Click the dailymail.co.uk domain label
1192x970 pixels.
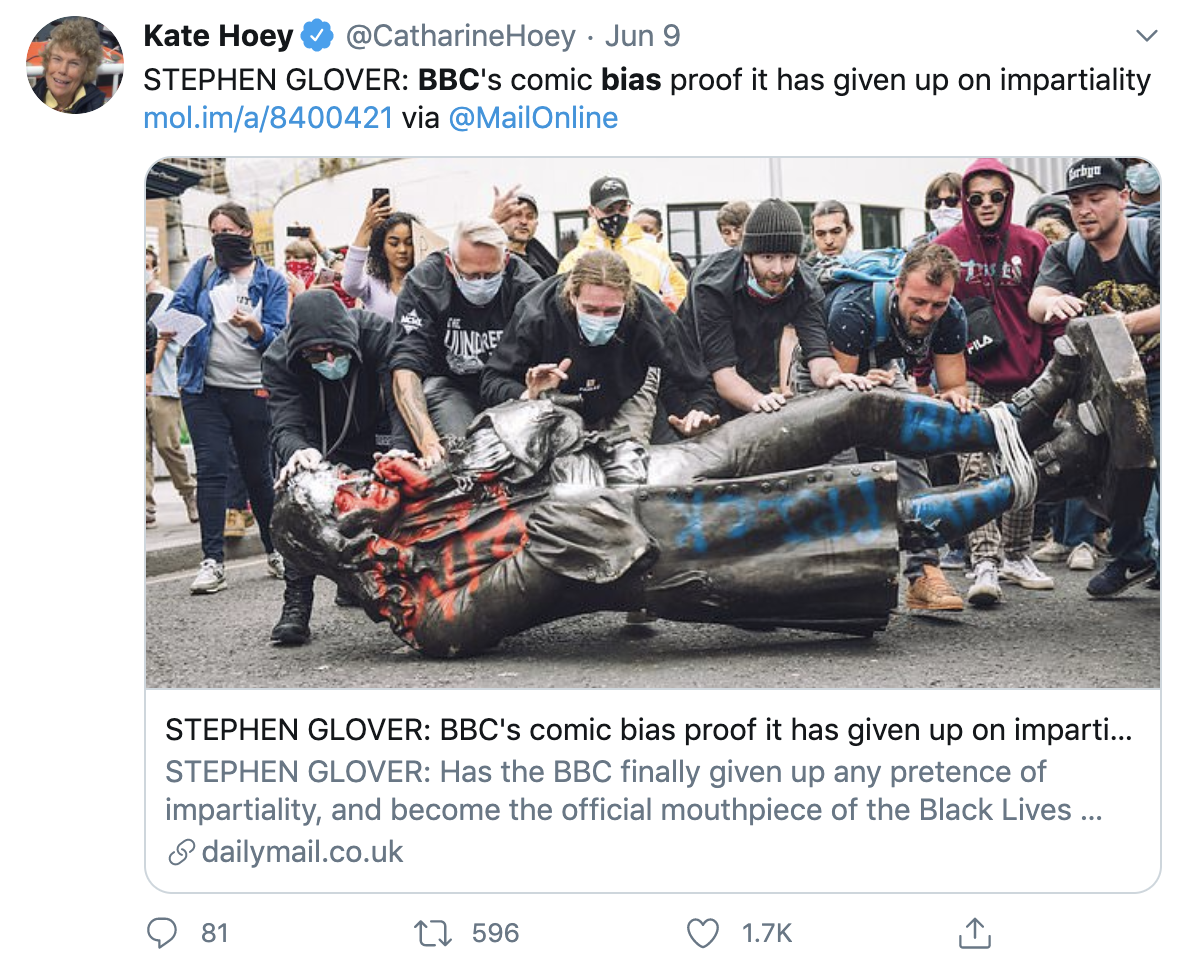[302, 853]
